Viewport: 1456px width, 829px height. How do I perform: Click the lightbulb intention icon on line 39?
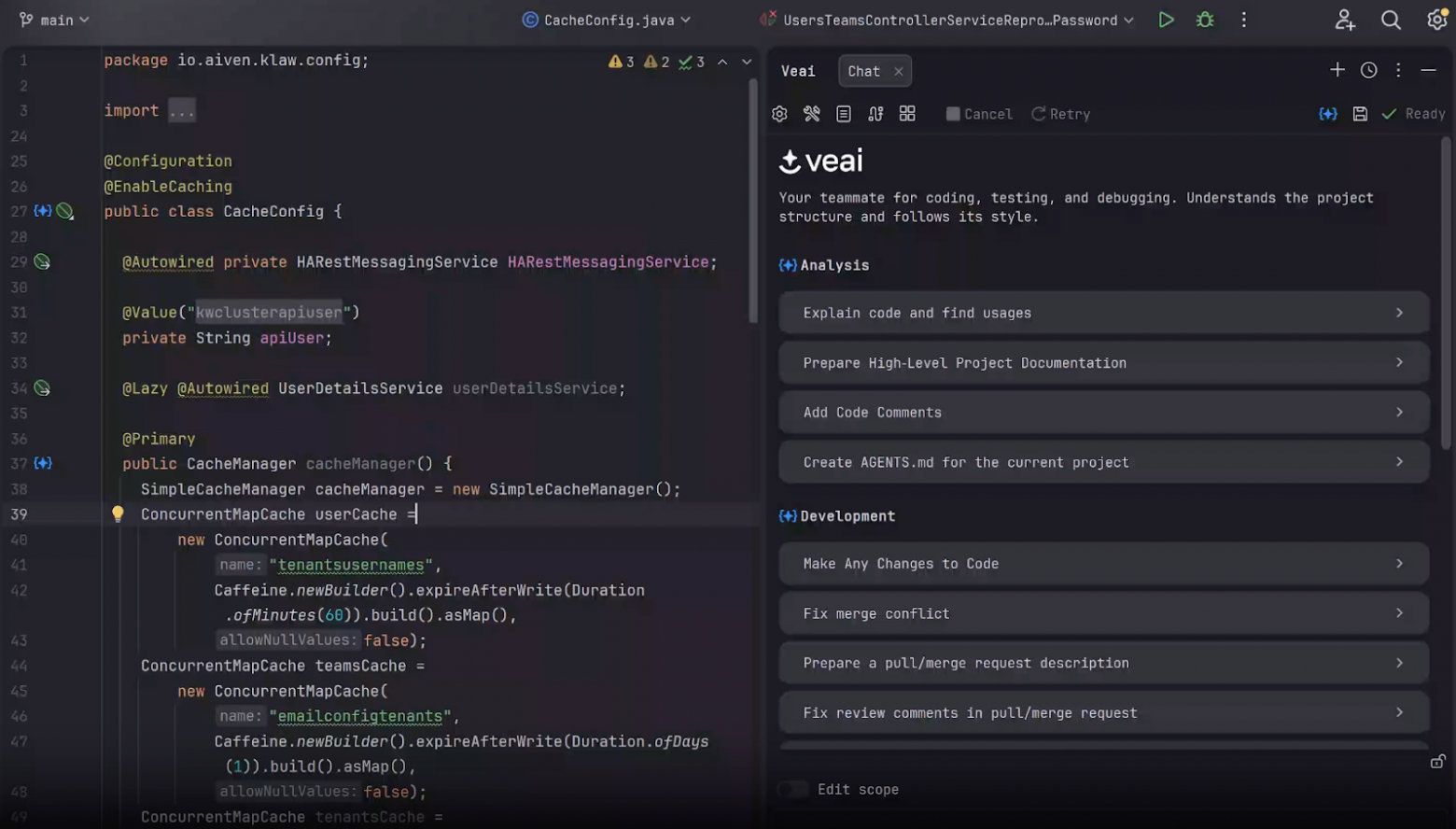pos(118,513)
